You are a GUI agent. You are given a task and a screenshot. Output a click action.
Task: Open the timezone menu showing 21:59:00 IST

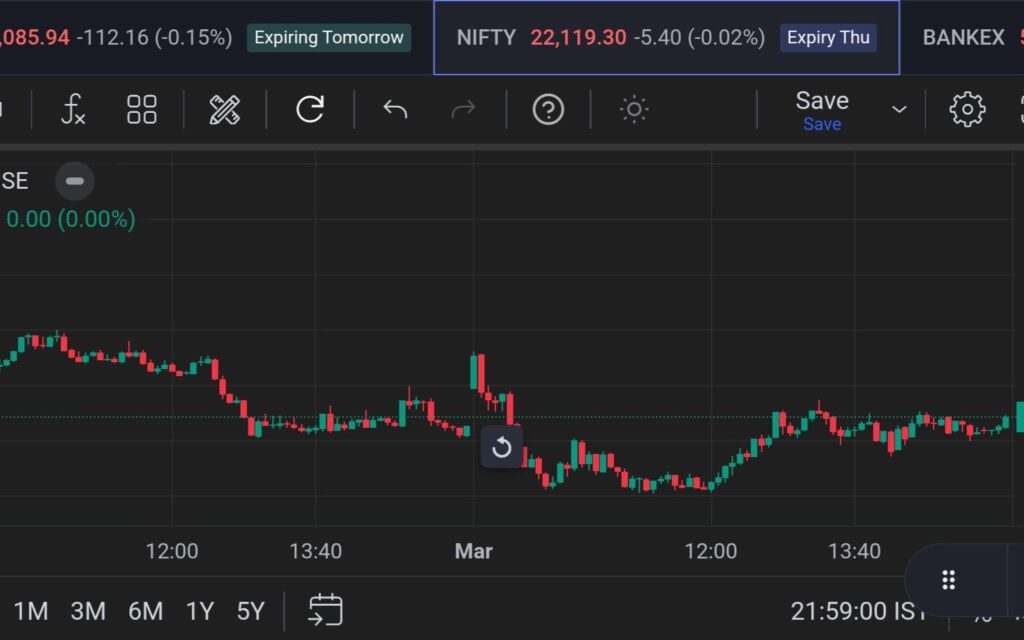[858, 610]
